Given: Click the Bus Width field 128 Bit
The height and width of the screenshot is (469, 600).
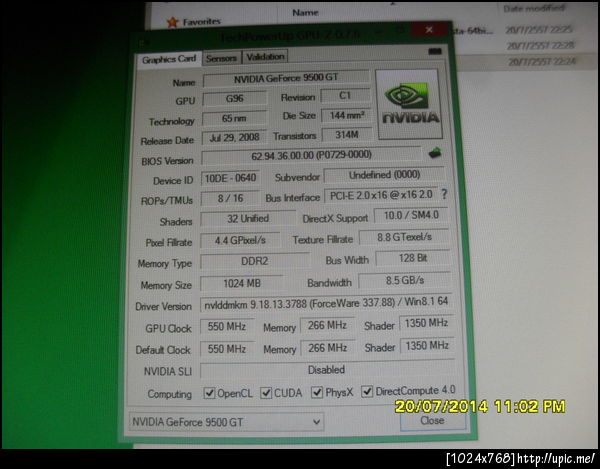Looking at the screenshot, I should [x=412, y=258].
